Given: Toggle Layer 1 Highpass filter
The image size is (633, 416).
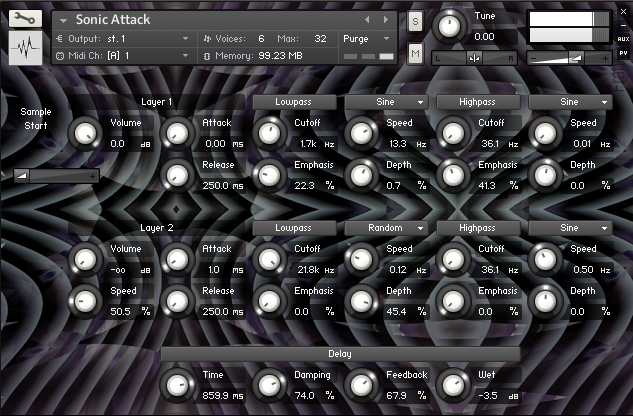Looking at the screenshot, I should coord(478,102).
